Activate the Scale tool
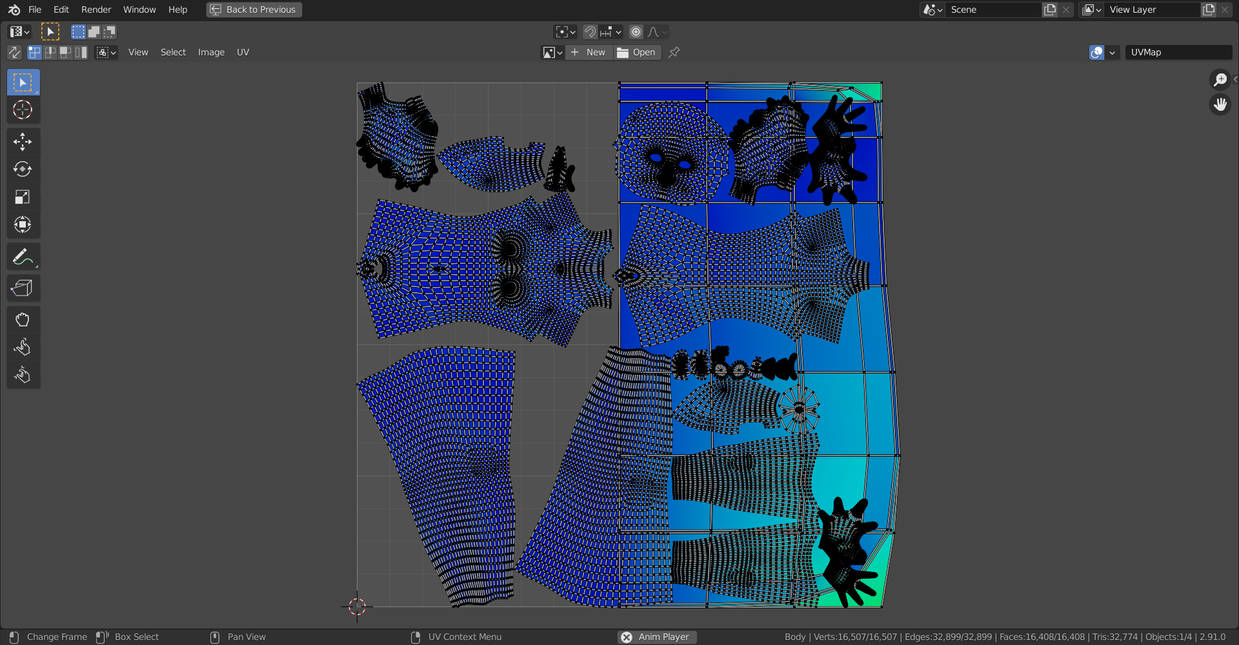 pos(23,197)
